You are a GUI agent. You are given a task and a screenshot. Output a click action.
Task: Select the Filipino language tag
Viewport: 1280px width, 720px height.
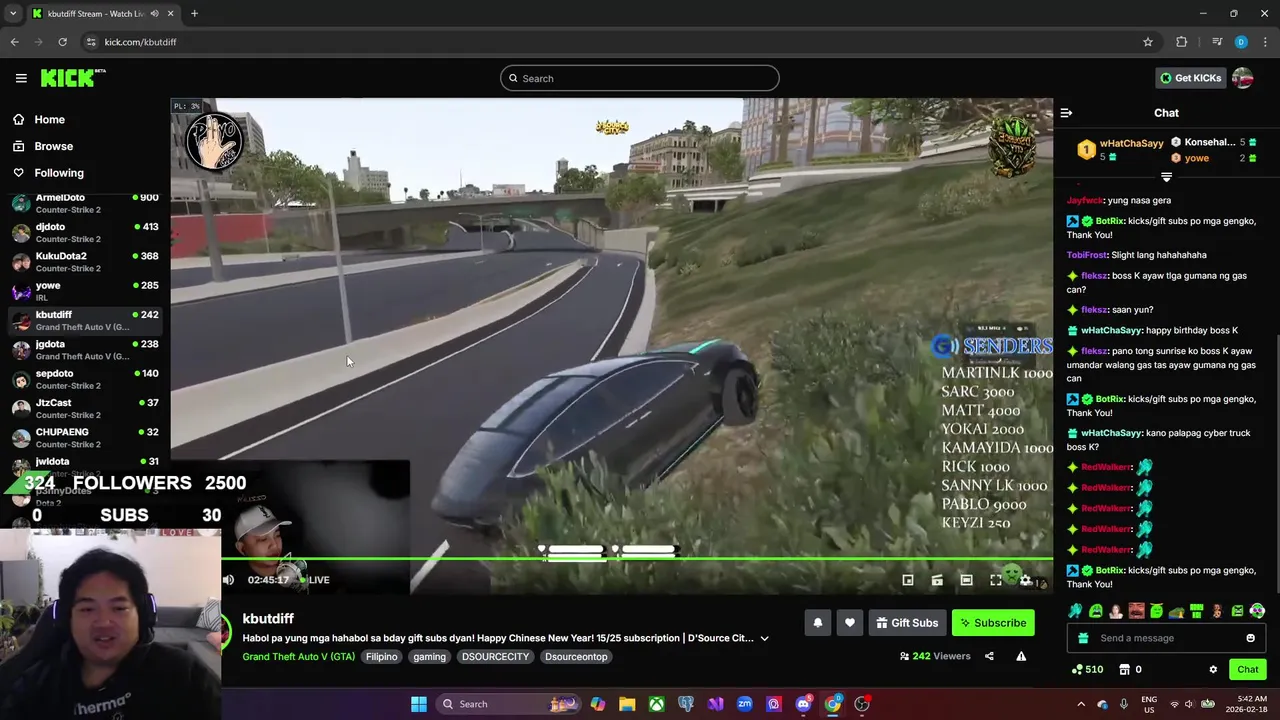381,657
